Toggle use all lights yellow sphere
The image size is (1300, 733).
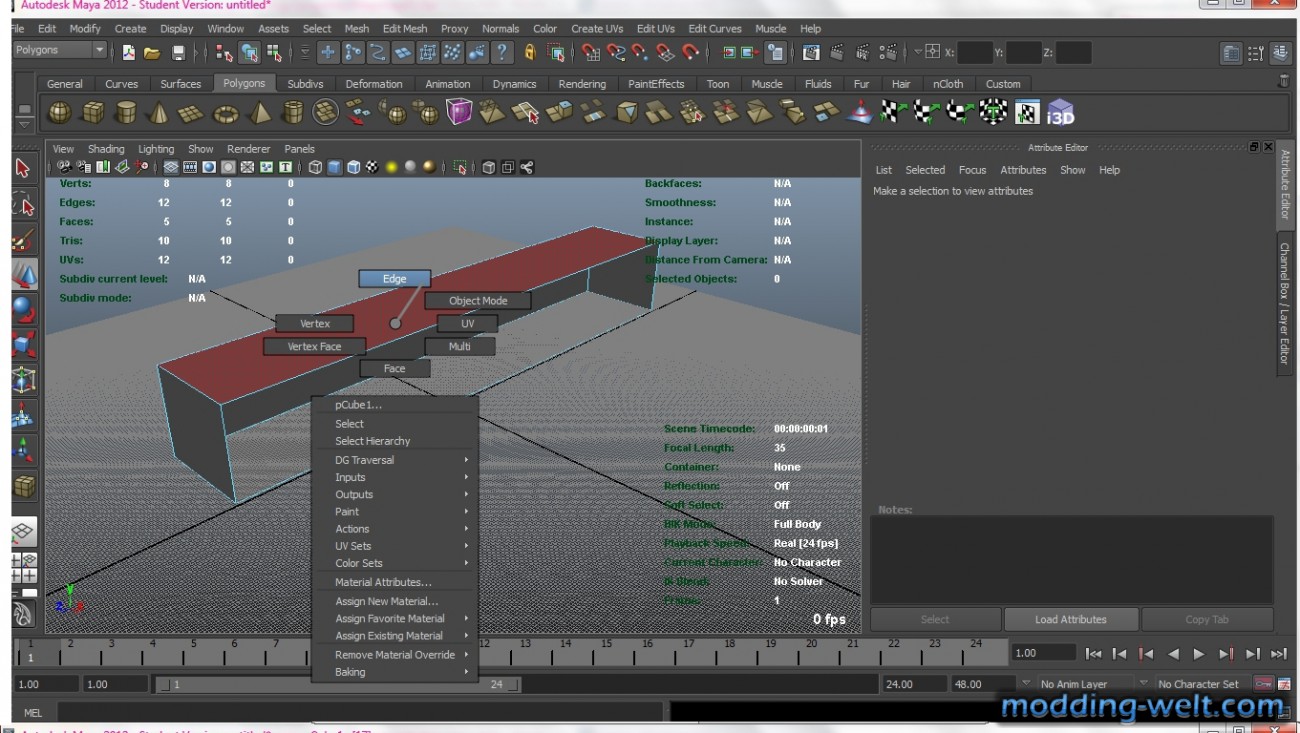point(391,167)
